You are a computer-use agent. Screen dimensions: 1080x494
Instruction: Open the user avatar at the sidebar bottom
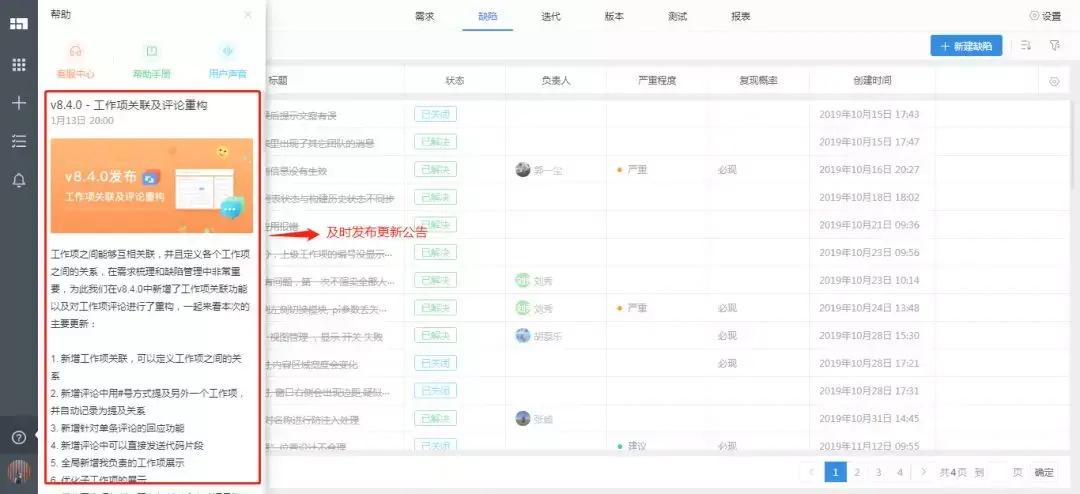point(19,472)
